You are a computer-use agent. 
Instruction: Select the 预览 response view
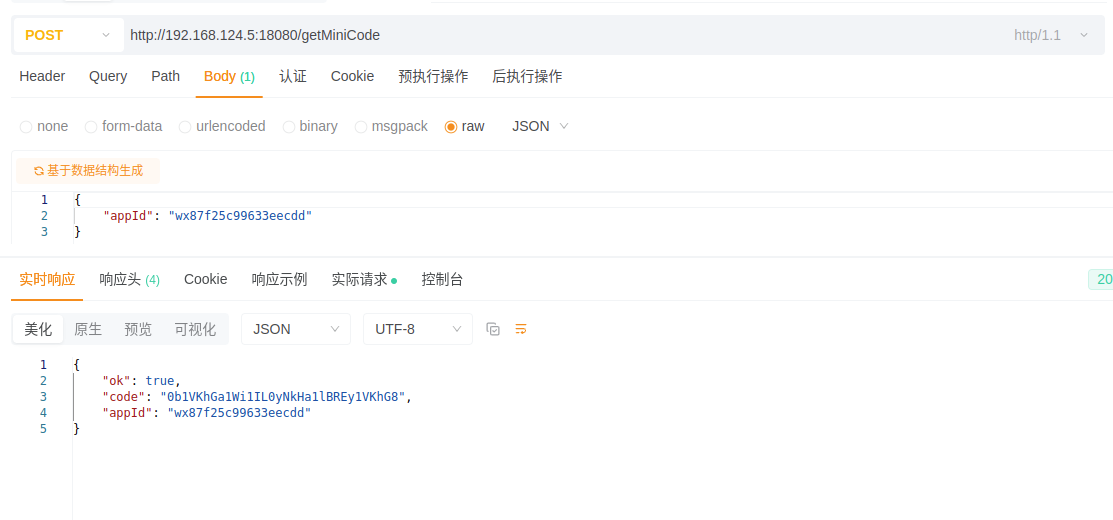138,329
